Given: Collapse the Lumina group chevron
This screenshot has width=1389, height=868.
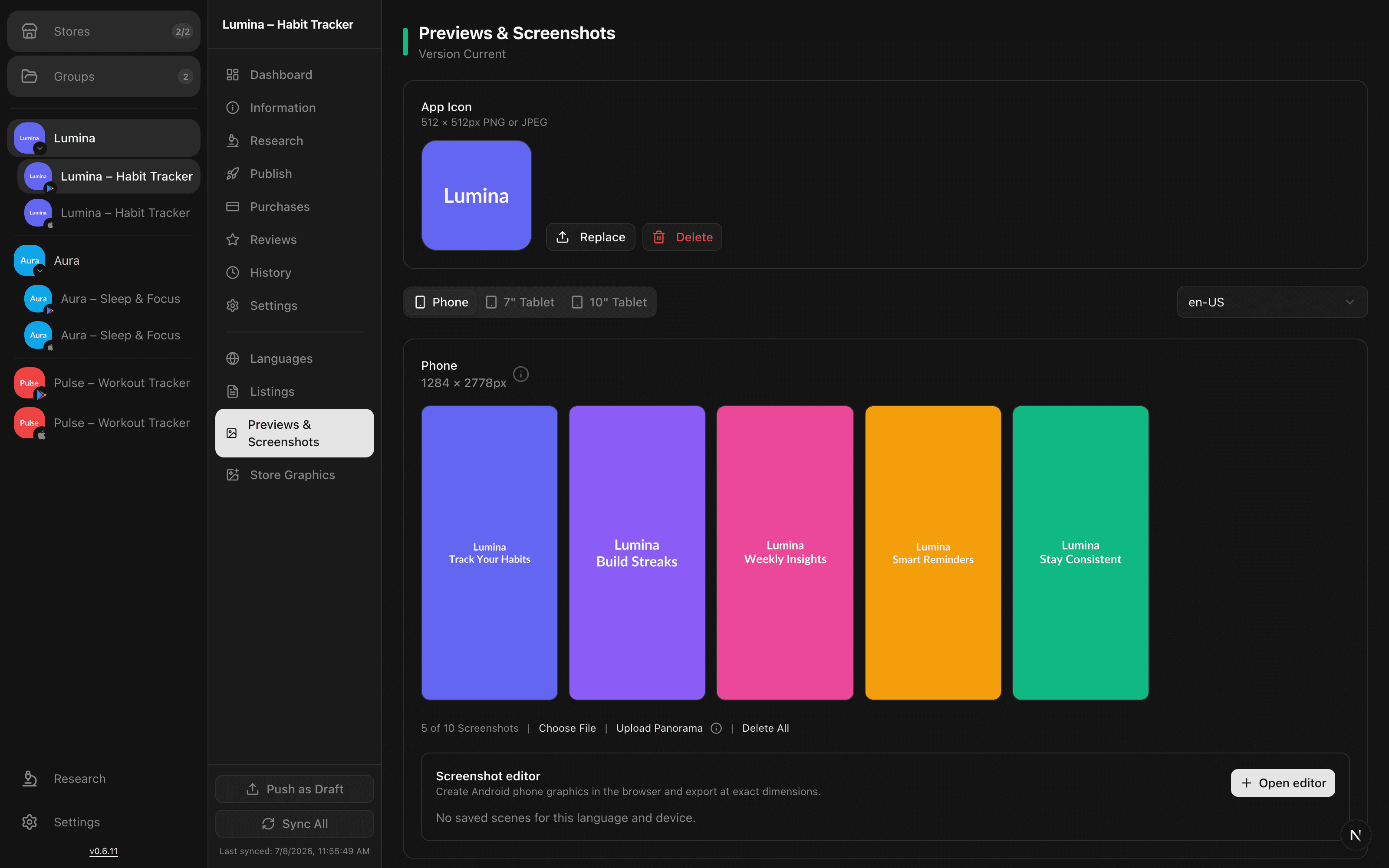Looking at the screenshot, I should [x=39, y=149].
